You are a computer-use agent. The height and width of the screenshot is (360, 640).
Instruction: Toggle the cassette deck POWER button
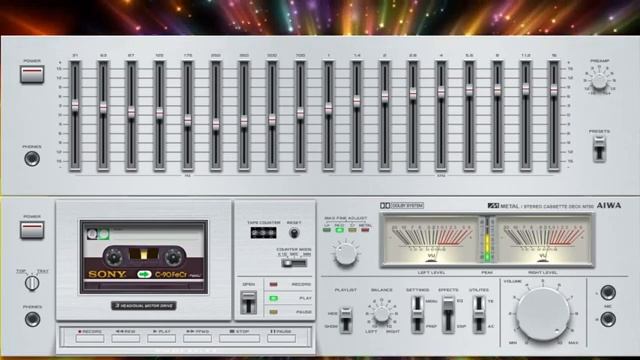pyautogui.click(x=32, y=230)
